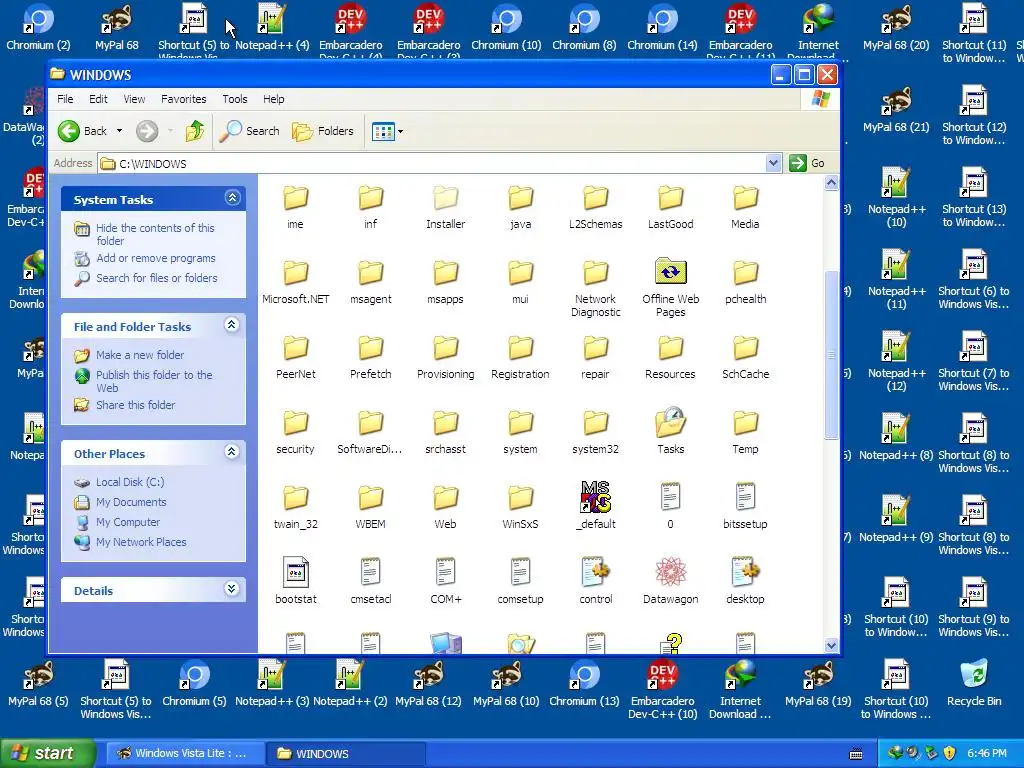
Task: Select the MyPal 68 (21) desktop shortcut
Action: 895,109
